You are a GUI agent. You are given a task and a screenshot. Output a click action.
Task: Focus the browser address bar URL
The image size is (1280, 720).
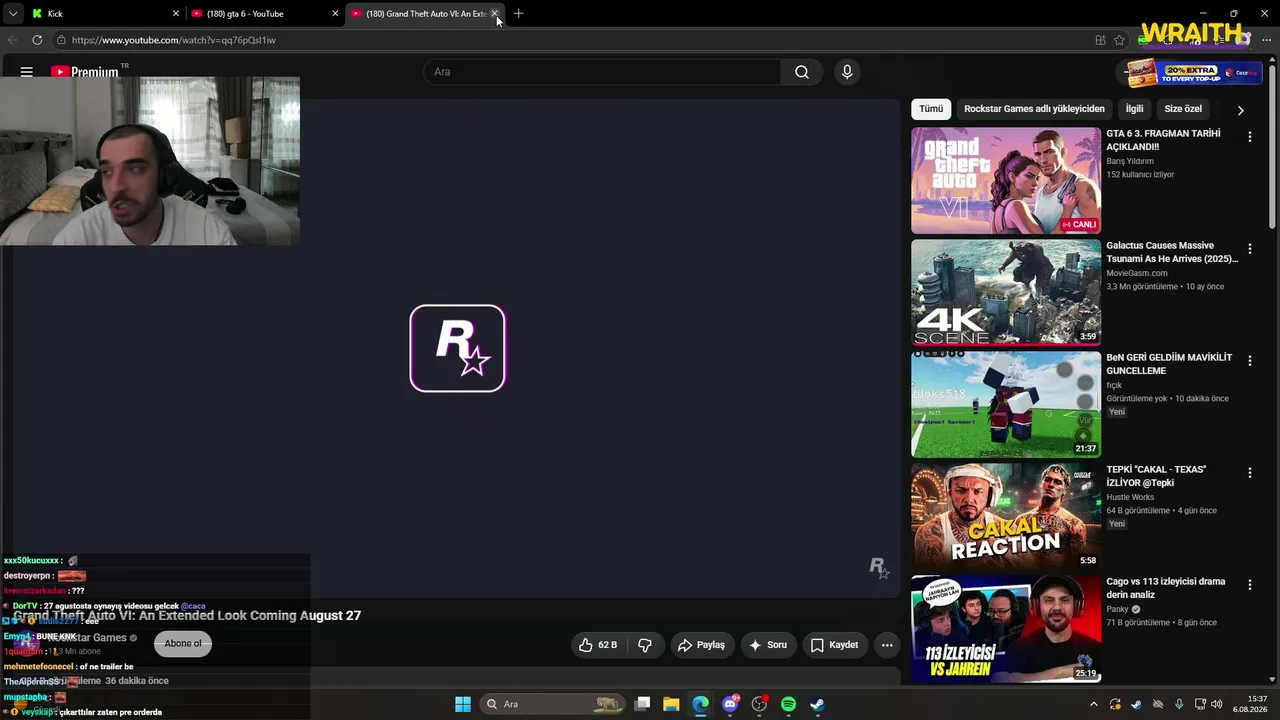click(x=173, y=40)
